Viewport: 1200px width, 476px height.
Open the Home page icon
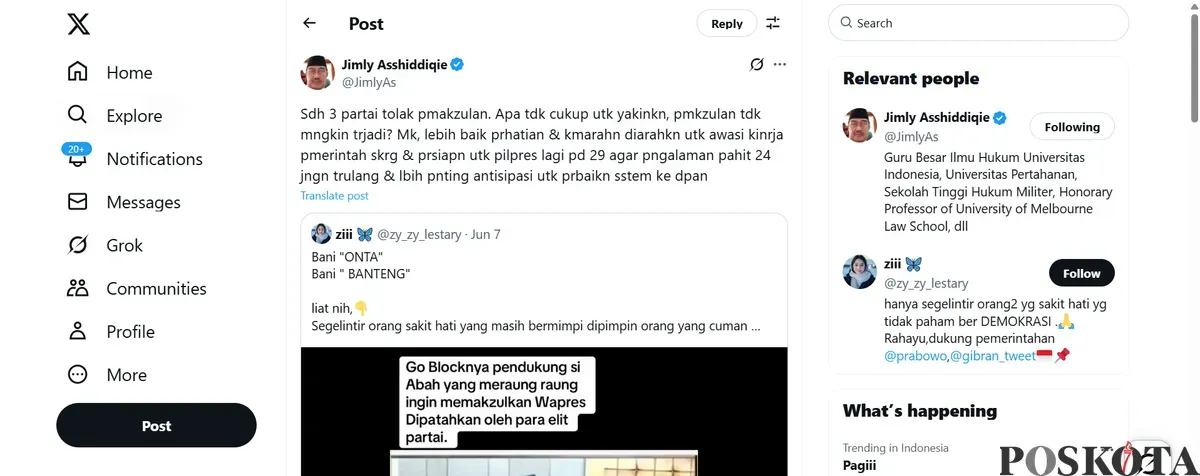click(77, 72)
